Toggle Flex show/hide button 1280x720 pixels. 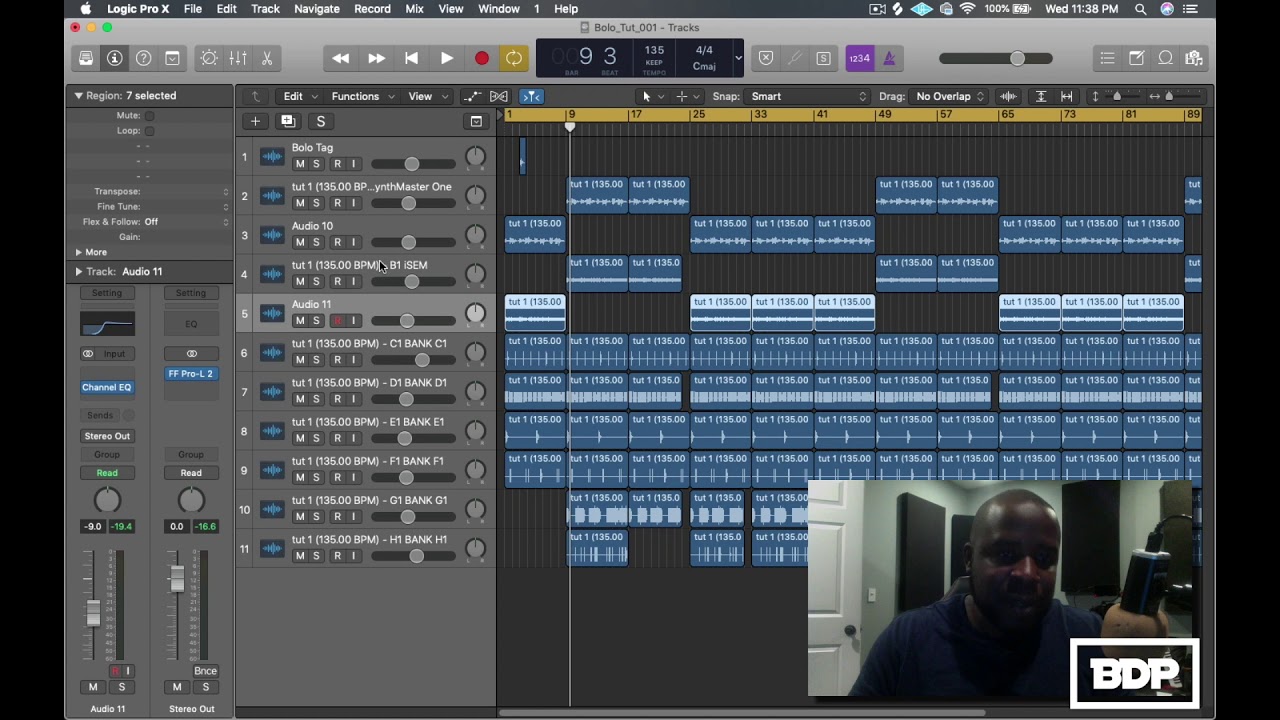[499, 96]
